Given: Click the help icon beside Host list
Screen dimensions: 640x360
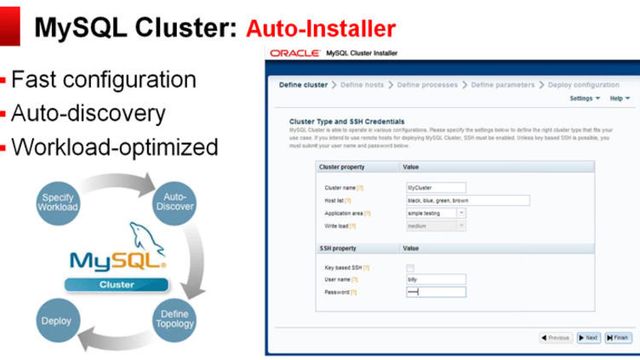Looking at the screenshot, I should [x=348, y=201].
